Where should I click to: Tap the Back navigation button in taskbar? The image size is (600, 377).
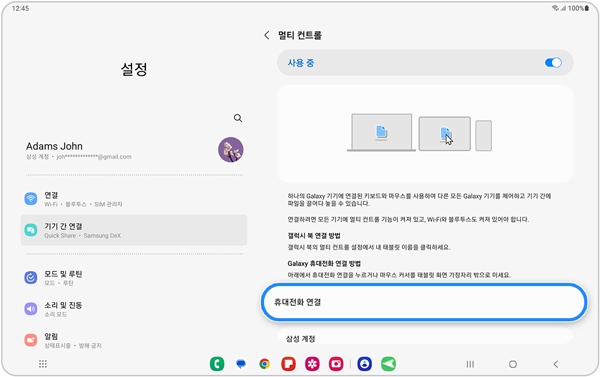pyautogui.click(x=556, y=364)
